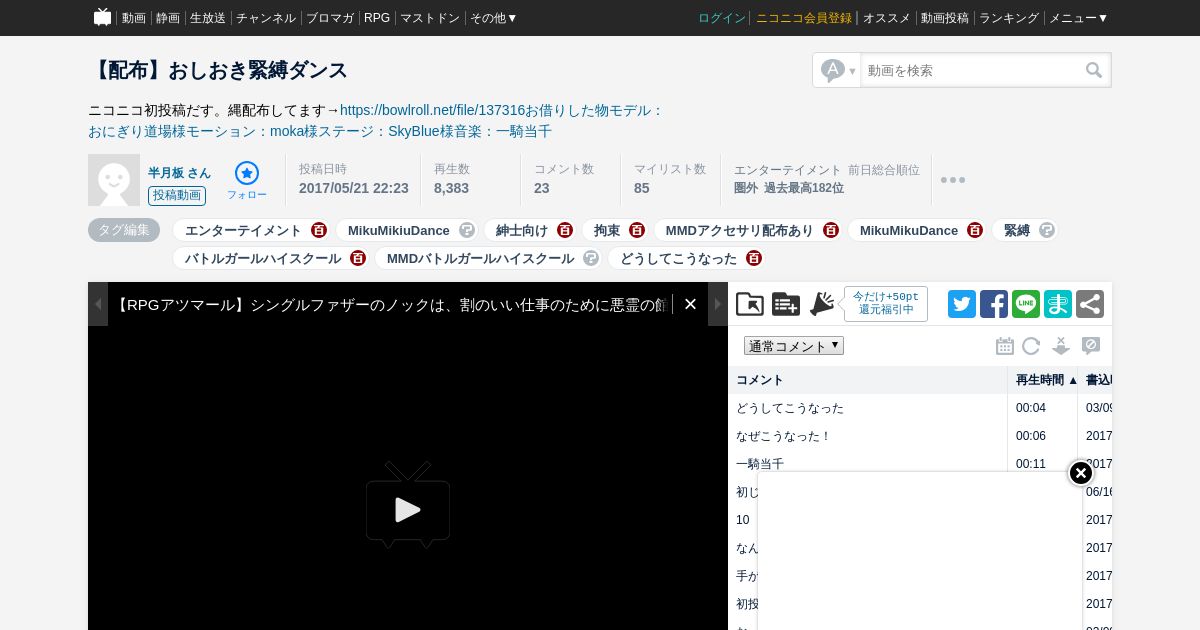The width and height of the screenshot is (1200, 630).
Task: Click the 今だけ+50pt 還元福引中 bubble
Action: click(886, 304)
